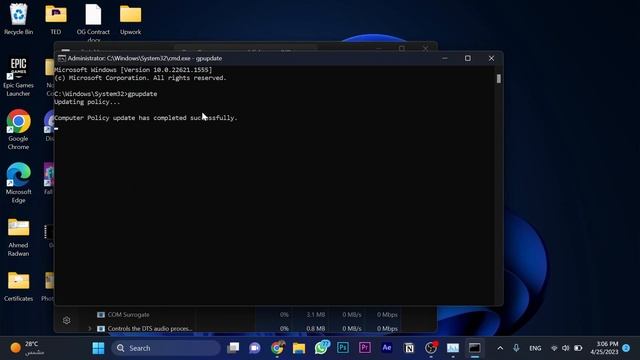Open the Ahmed Radwan folder
Image resolution: width=640 pixels, height=360 pixels.
18,236
